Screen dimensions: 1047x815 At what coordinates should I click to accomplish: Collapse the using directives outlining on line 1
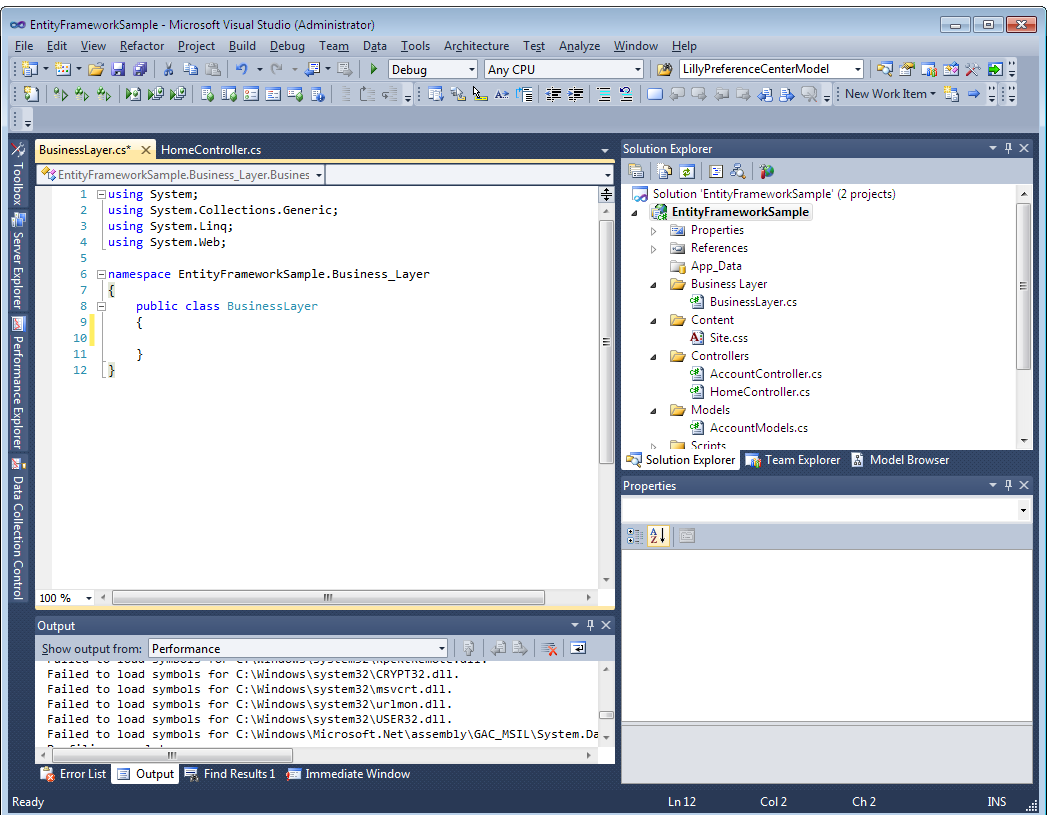pyautogui.click(x=101, y=194)
